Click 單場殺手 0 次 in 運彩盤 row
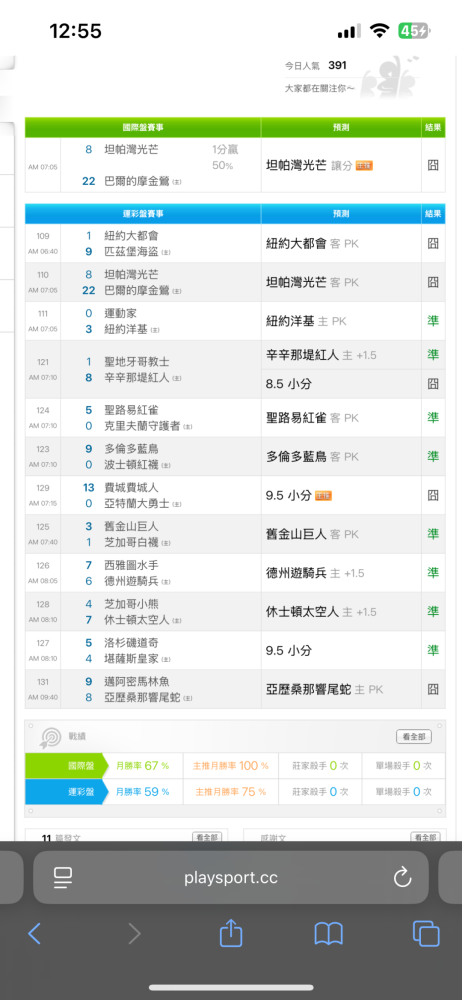 point(403,791)
